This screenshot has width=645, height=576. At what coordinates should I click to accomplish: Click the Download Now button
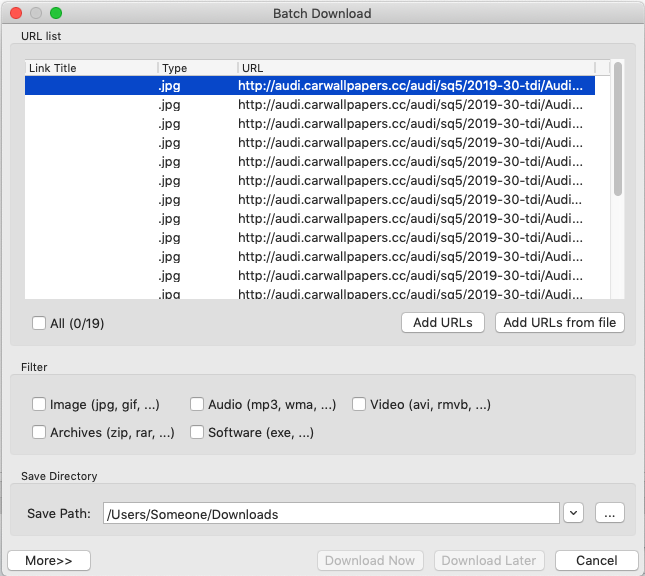(370, 560)
